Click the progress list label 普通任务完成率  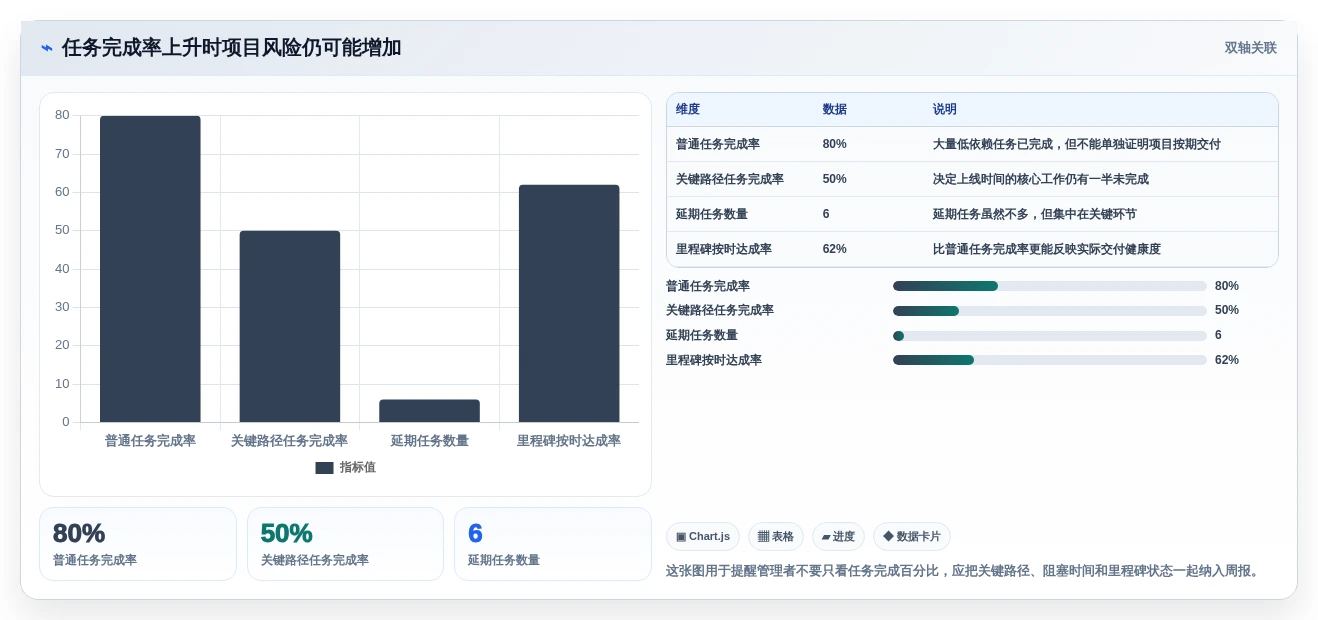[708, 286]
